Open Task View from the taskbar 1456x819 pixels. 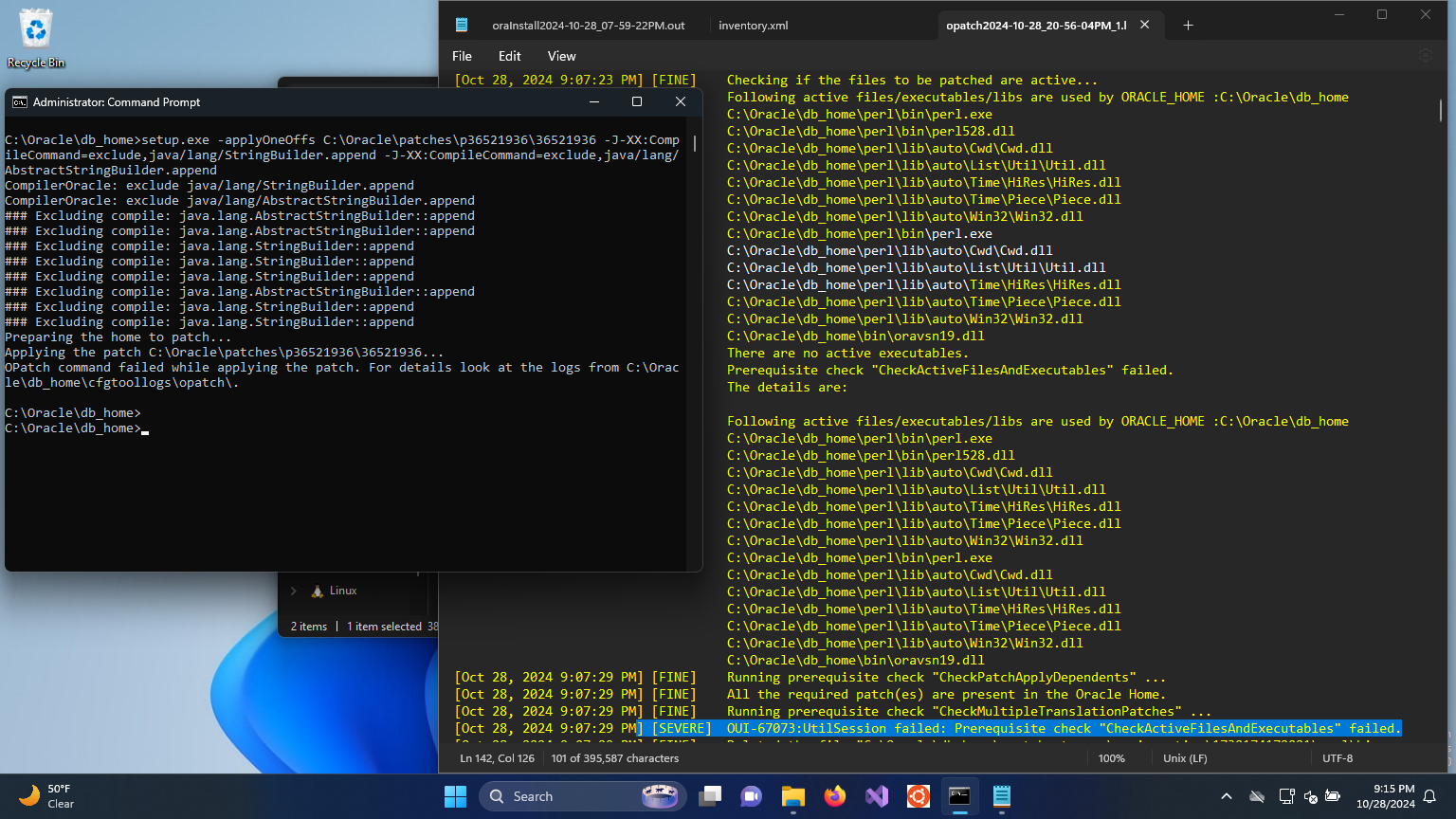[710, 796]
